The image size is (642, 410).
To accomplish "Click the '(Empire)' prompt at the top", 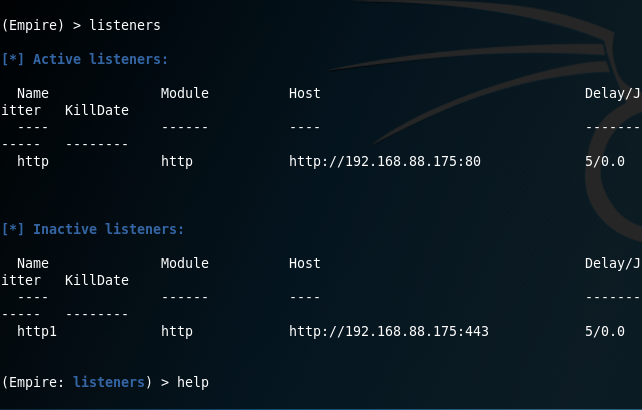I will point(33,25).
